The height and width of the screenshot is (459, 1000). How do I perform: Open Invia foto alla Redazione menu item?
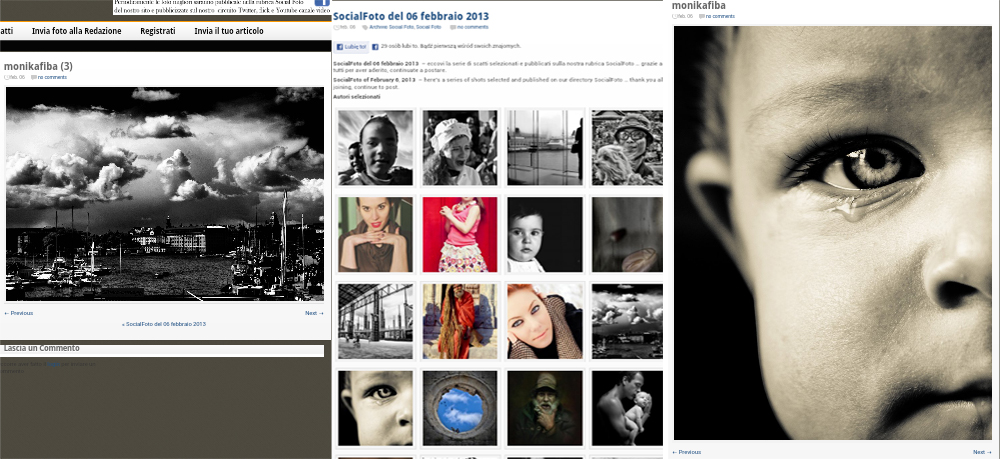click(77, 31)
